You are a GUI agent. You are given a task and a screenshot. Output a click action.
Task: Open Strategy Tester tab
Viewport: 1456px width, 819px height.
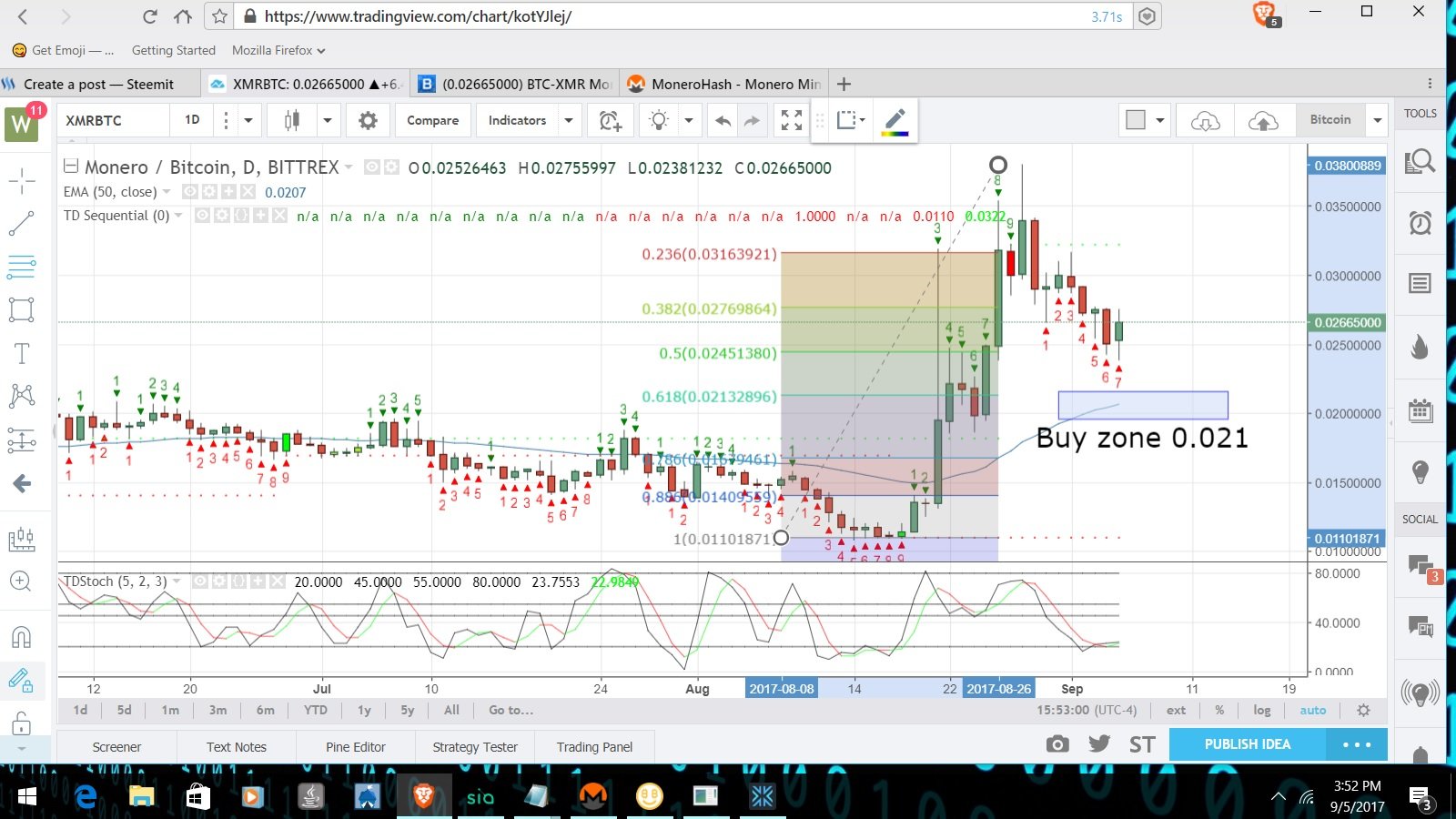[475, 747]
